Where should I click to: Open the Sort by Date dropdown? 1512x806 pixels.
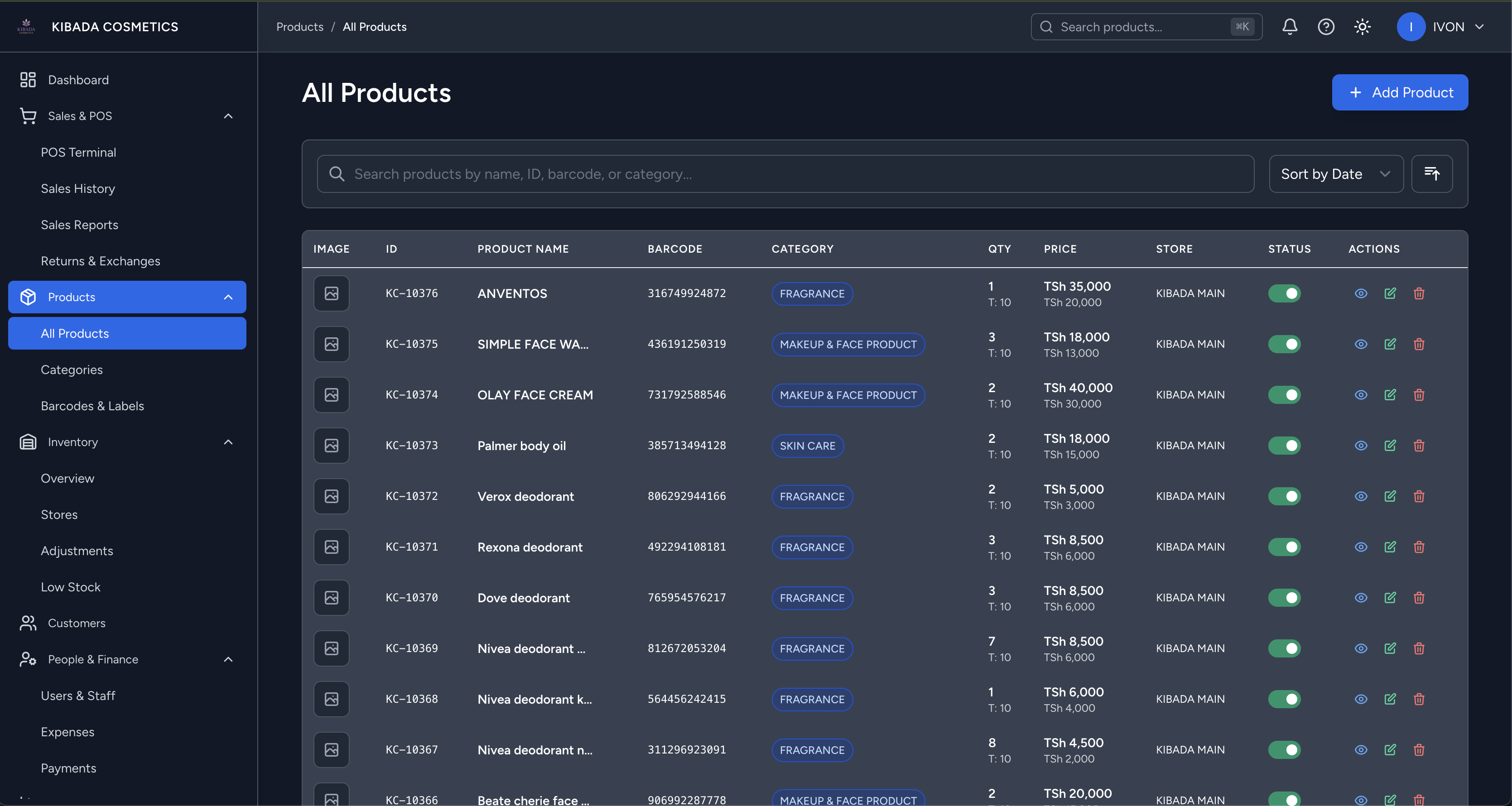1336,173
